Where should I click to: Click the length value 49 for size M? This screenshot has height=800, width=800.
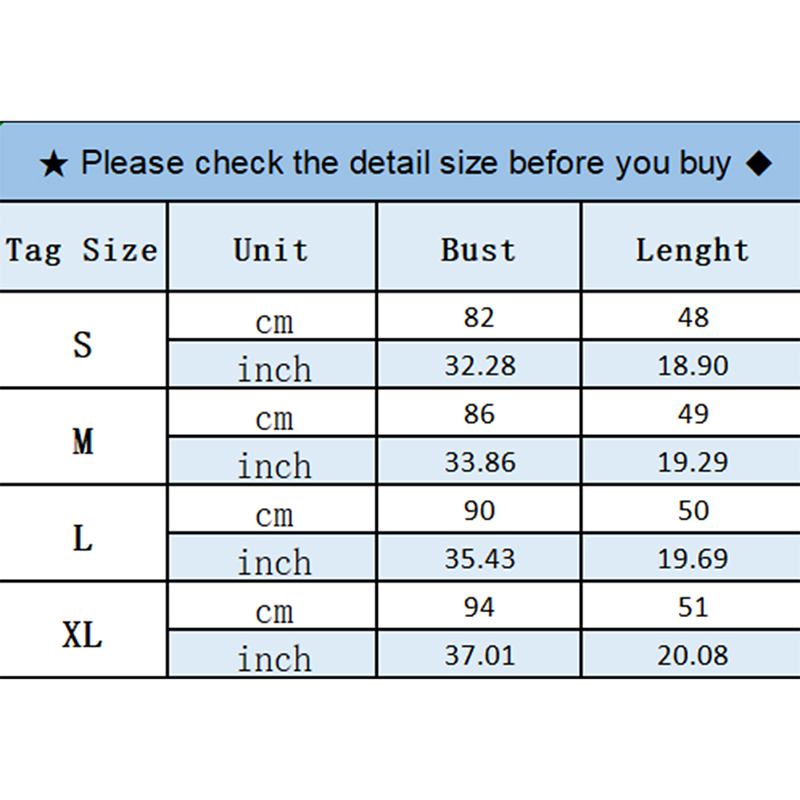point(692,414)
